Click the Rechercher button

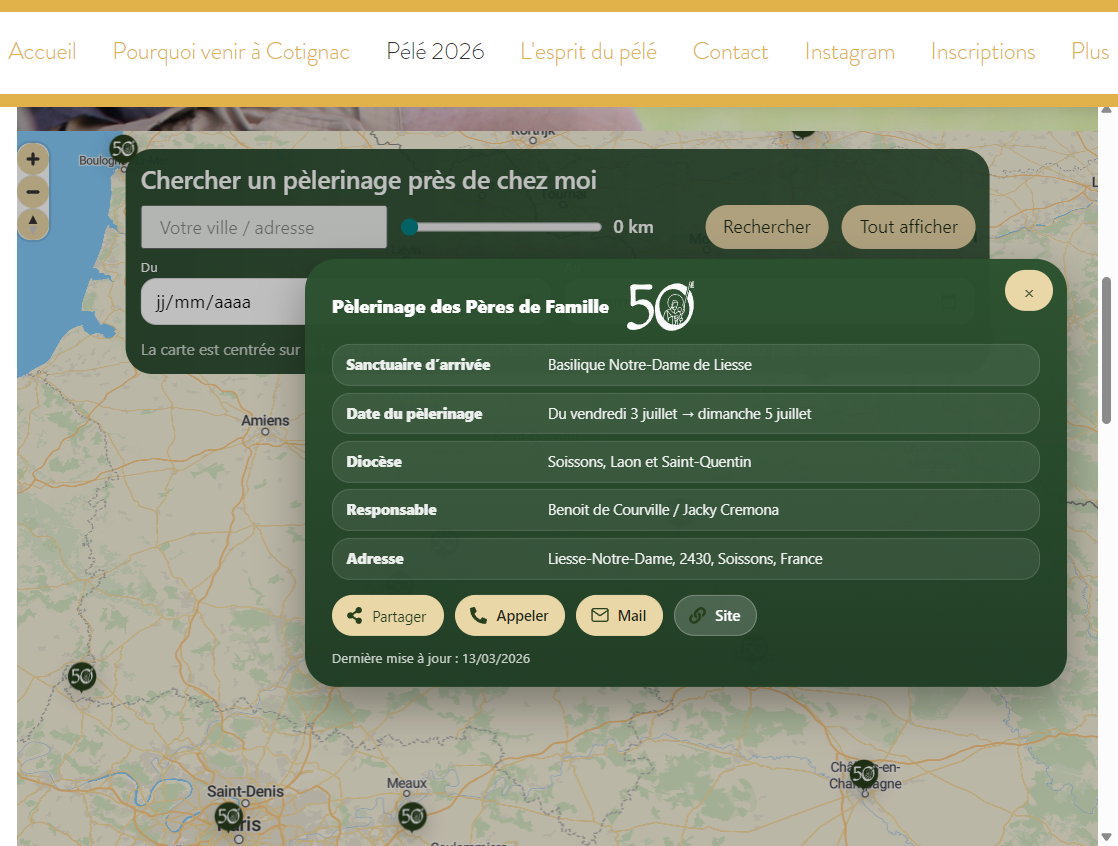pos(766,227)
